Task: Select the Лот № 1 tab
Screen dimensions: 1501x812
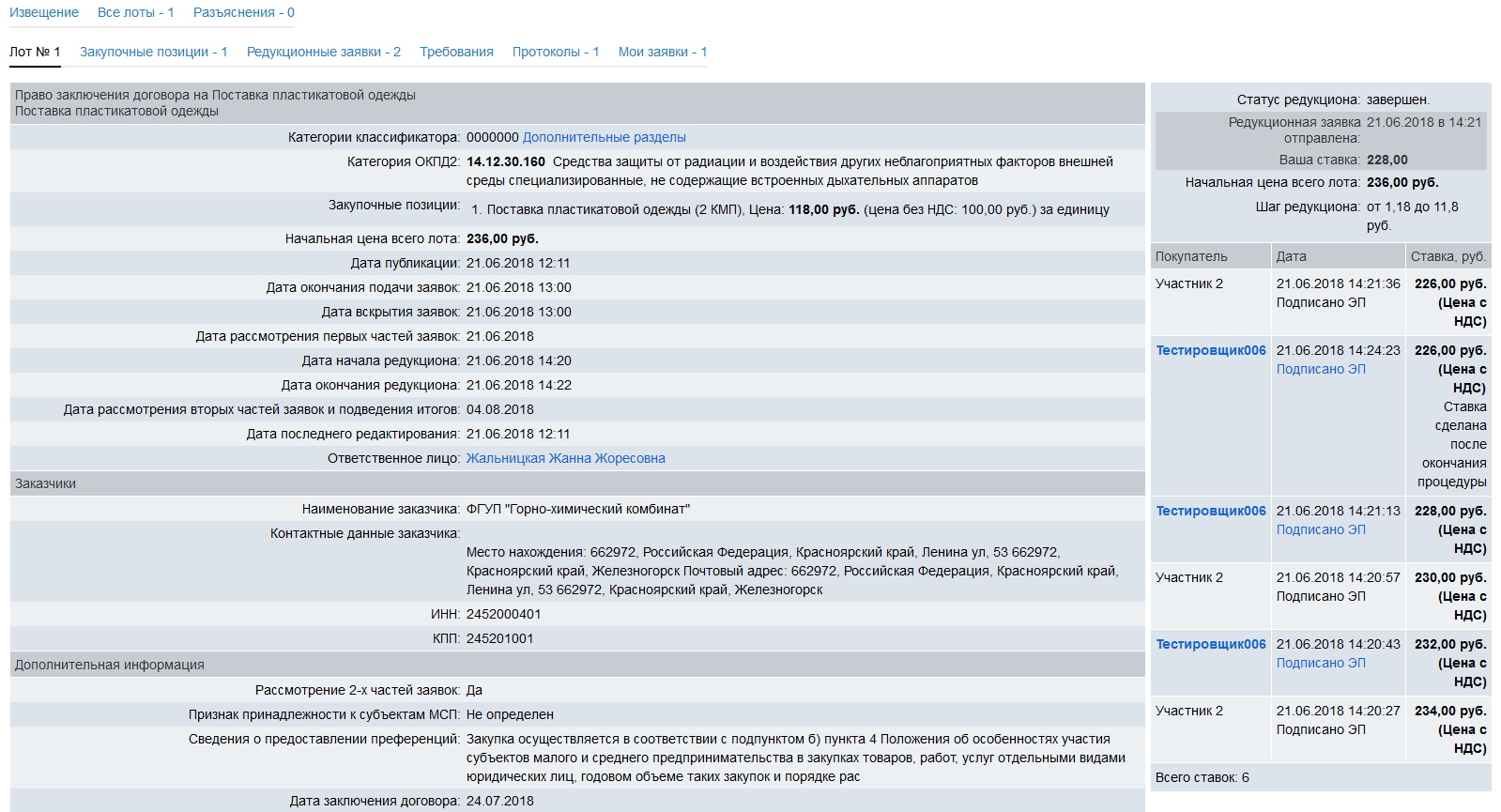Action: pos(35,52)
